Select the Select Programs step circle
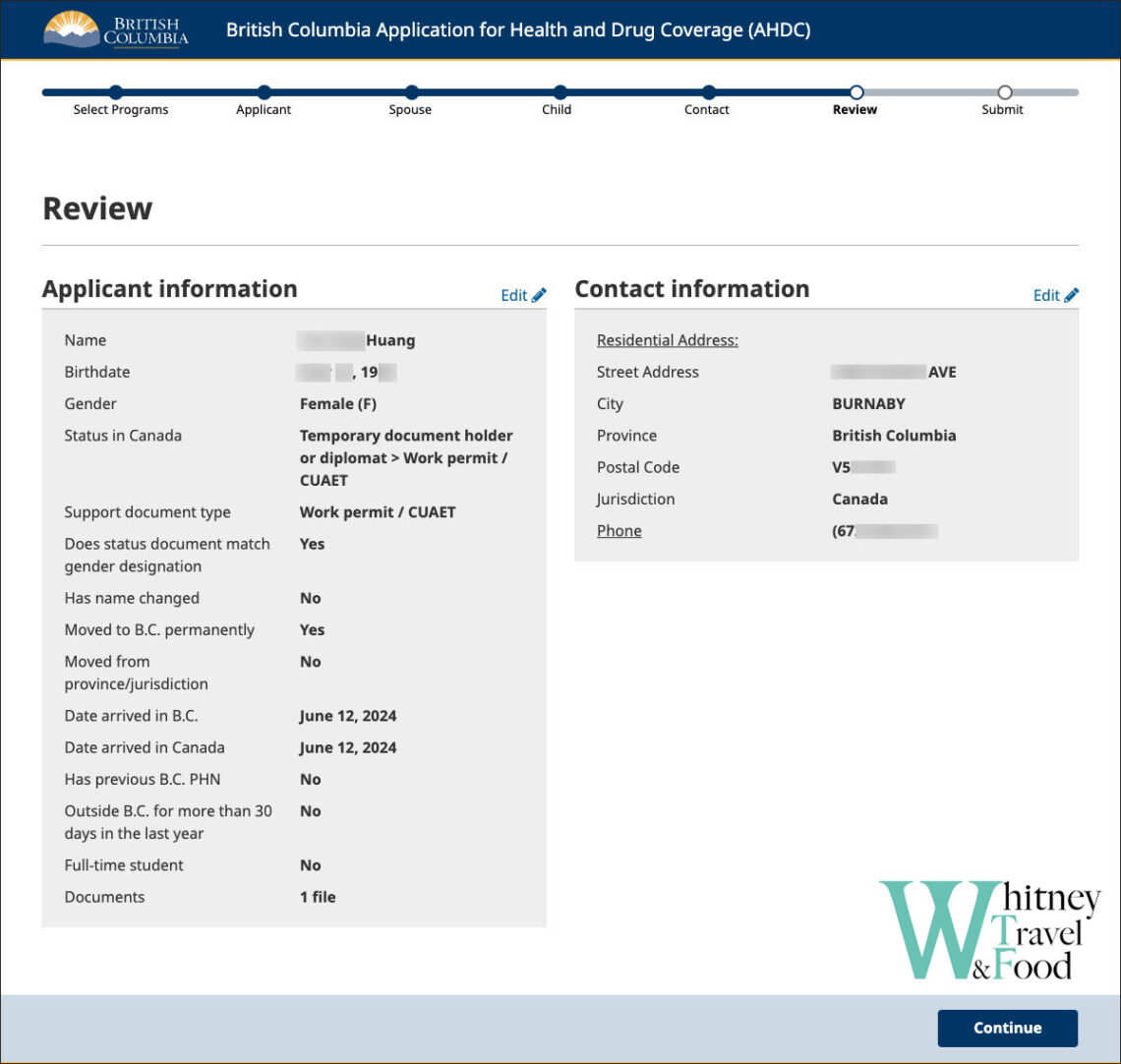Screen dimensions: 1121x1064 116,92
